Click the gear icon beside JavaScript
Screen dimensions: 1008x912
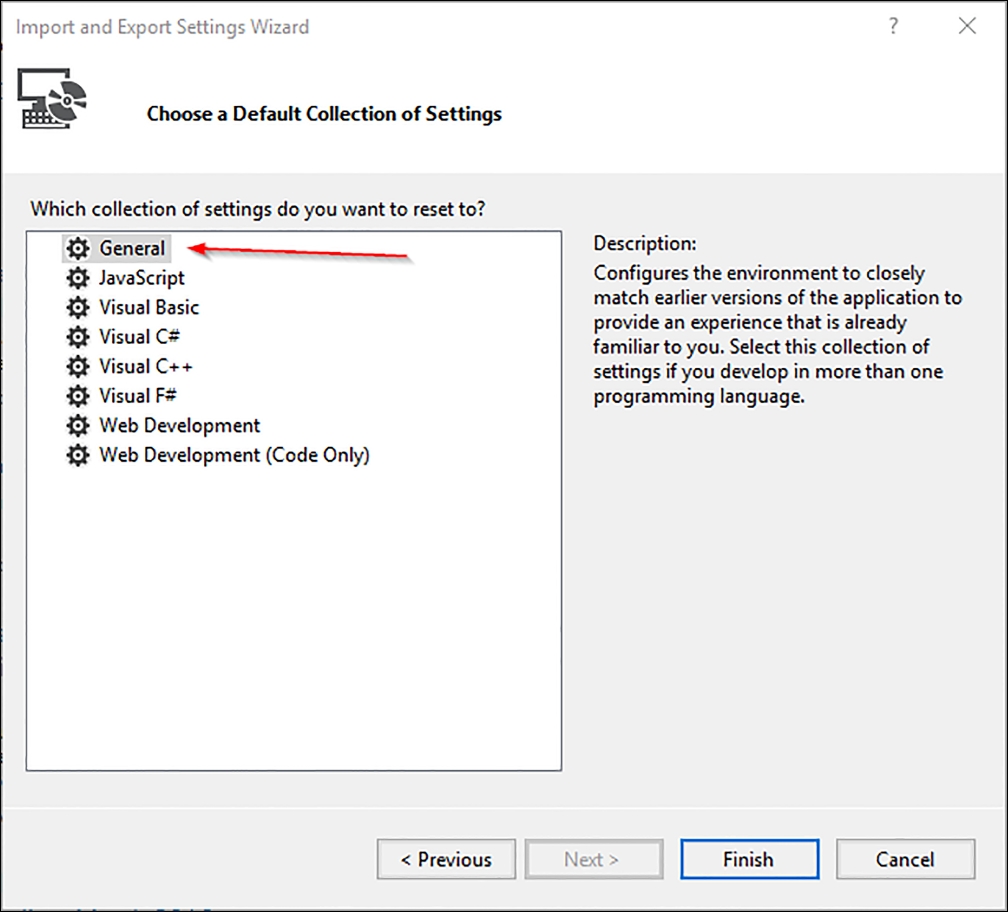coord(78,278)
